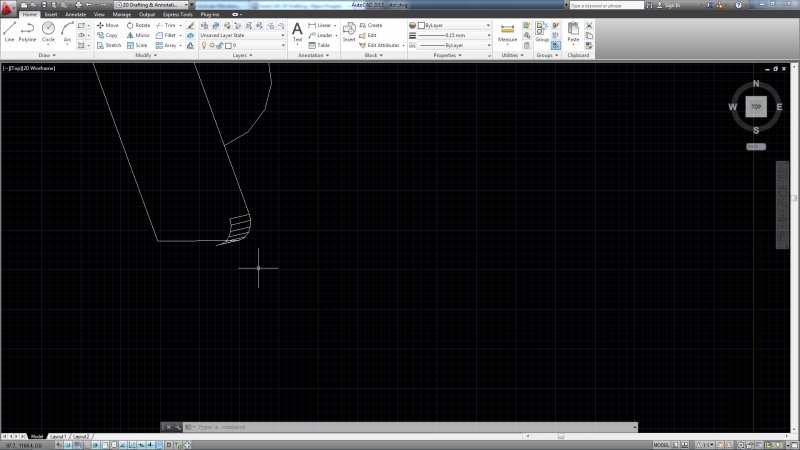This screenshot has height=450, width=800.
Task: Pick the Move tool in Modify
Action: 107,25
